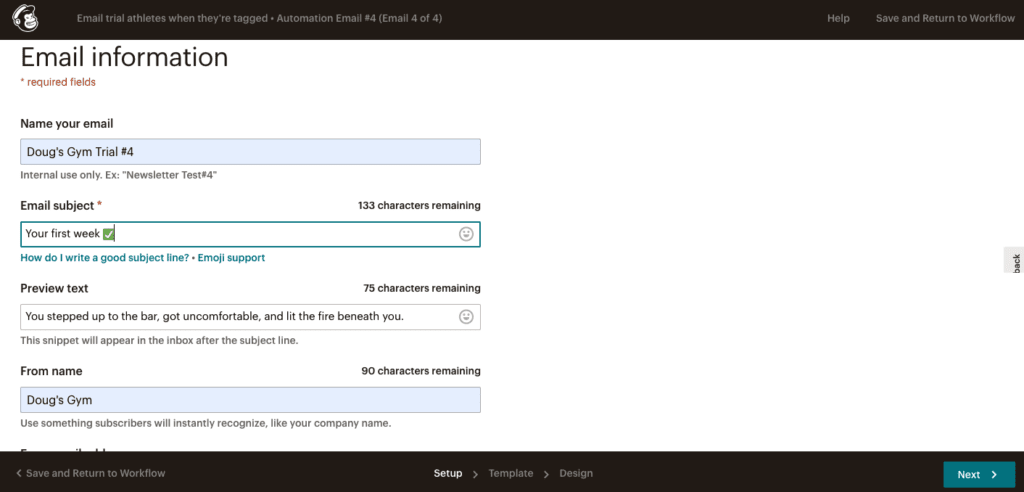
Task: Click top-right Save and Return to Workflow
Action: [945, 18]
